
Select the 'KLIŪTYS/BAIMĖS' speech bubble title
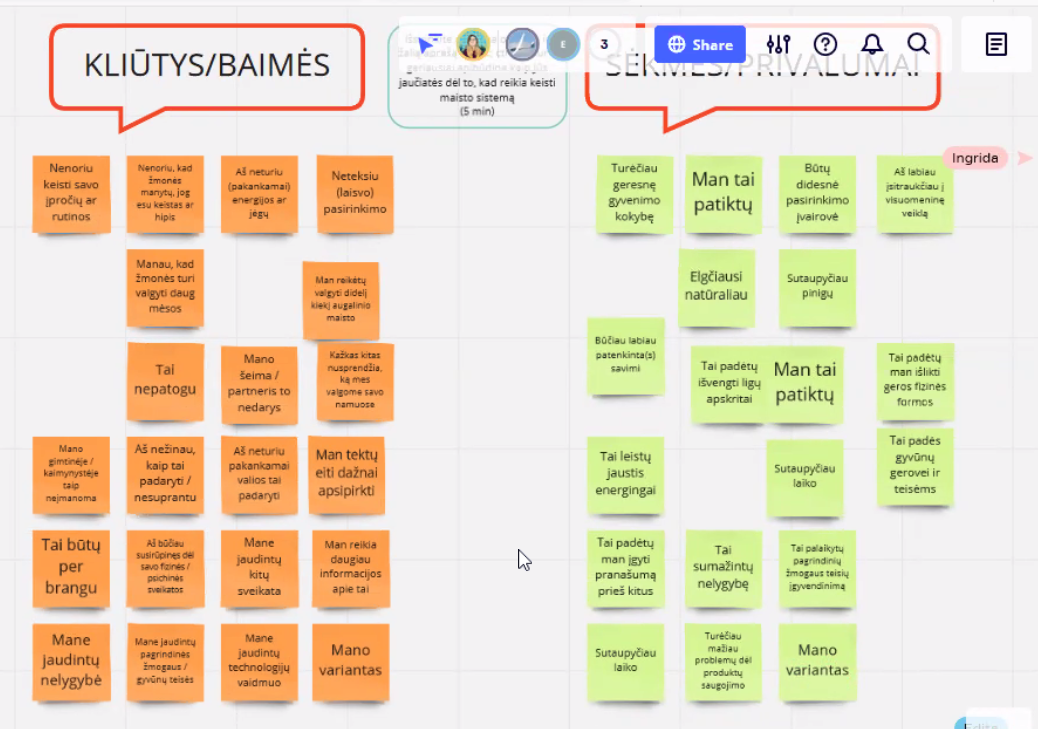click(x=207, y=65)
